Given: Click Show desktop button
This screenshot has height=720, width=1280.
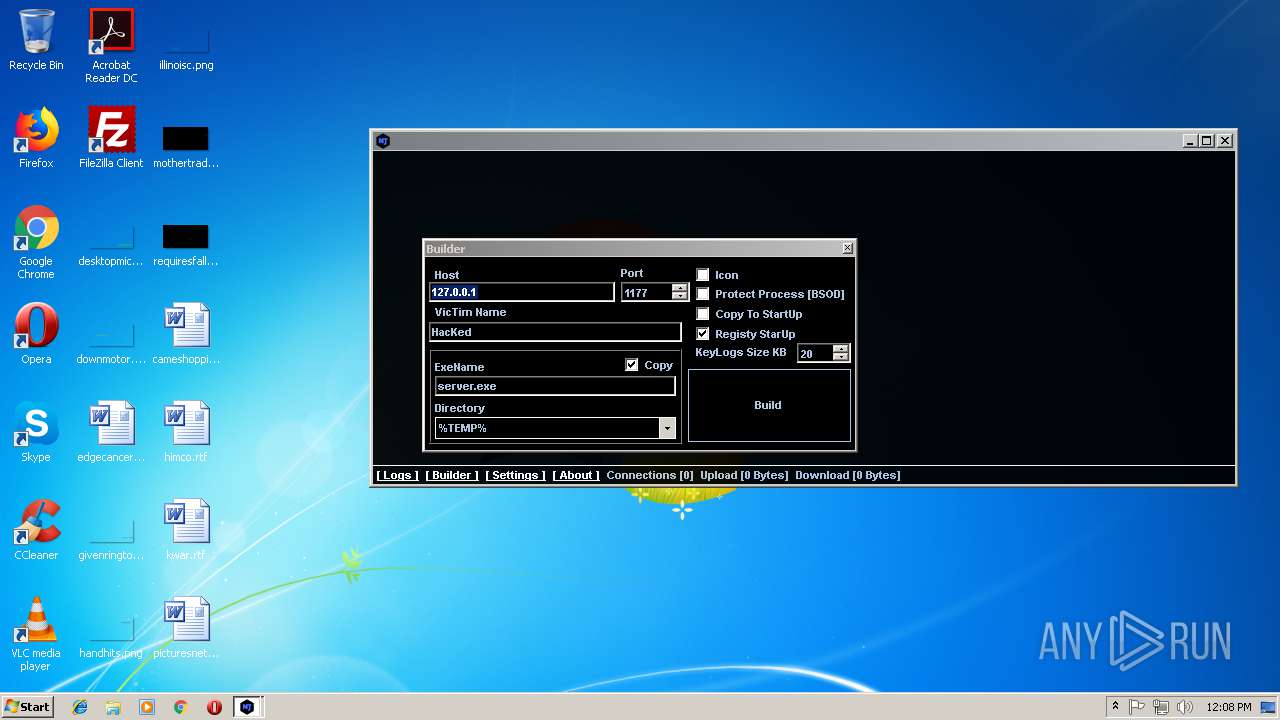Looking at the screenshot, I should [x=1269, y=707].
